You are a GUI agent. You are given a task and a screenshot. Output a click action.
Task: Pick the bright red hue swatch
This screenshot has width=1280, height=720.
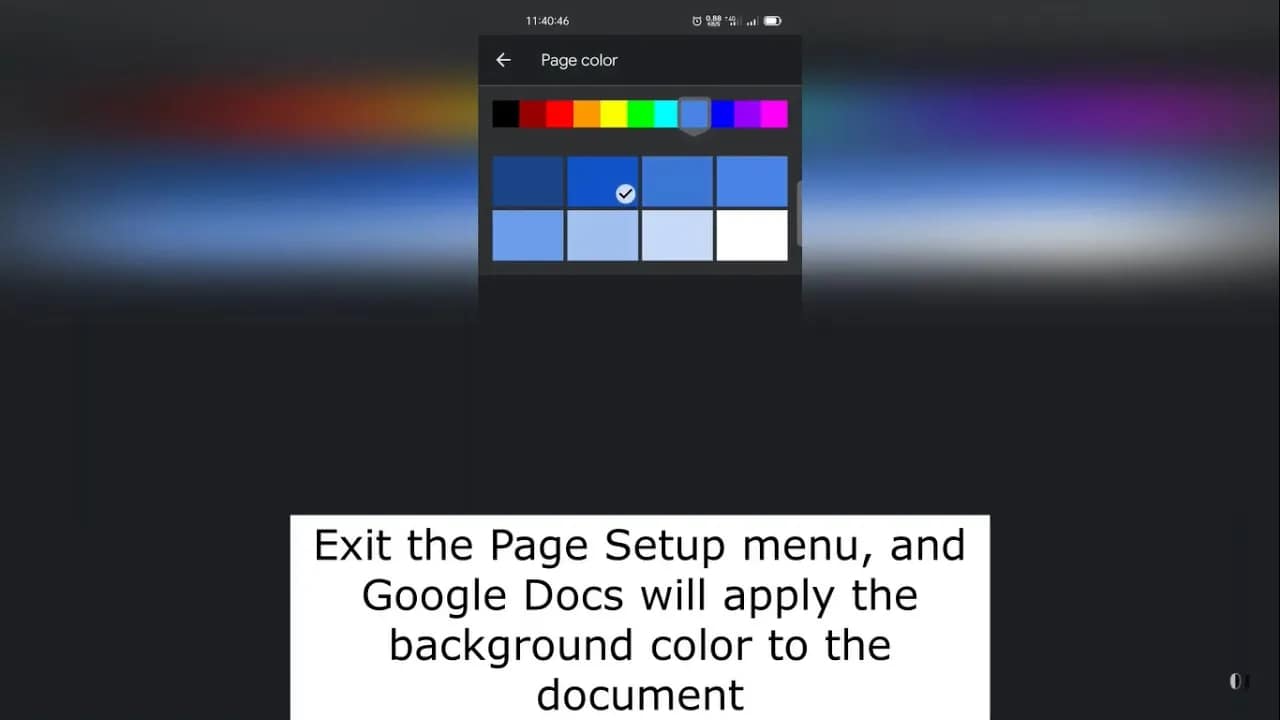(559, 114)
